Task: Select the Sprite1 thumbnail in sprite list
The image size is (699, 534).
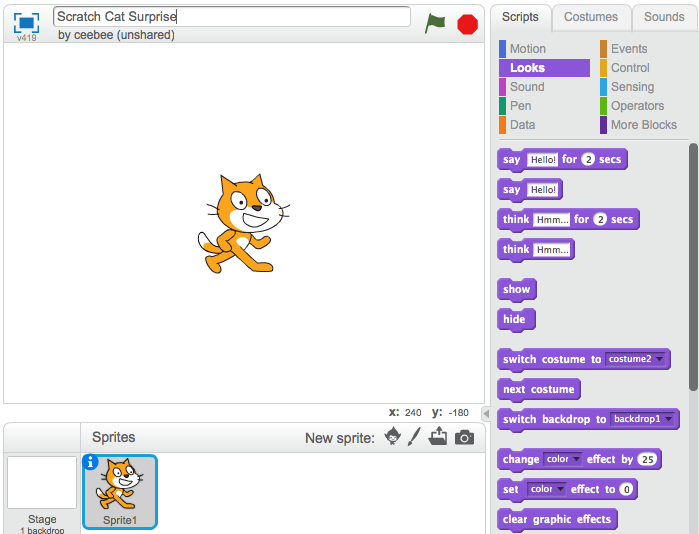Action: (120, 492)
